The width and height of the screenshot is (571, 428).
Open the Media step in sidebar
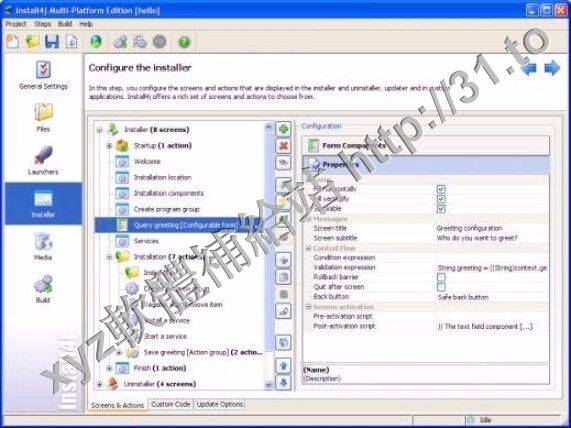(x=43, y=246)
